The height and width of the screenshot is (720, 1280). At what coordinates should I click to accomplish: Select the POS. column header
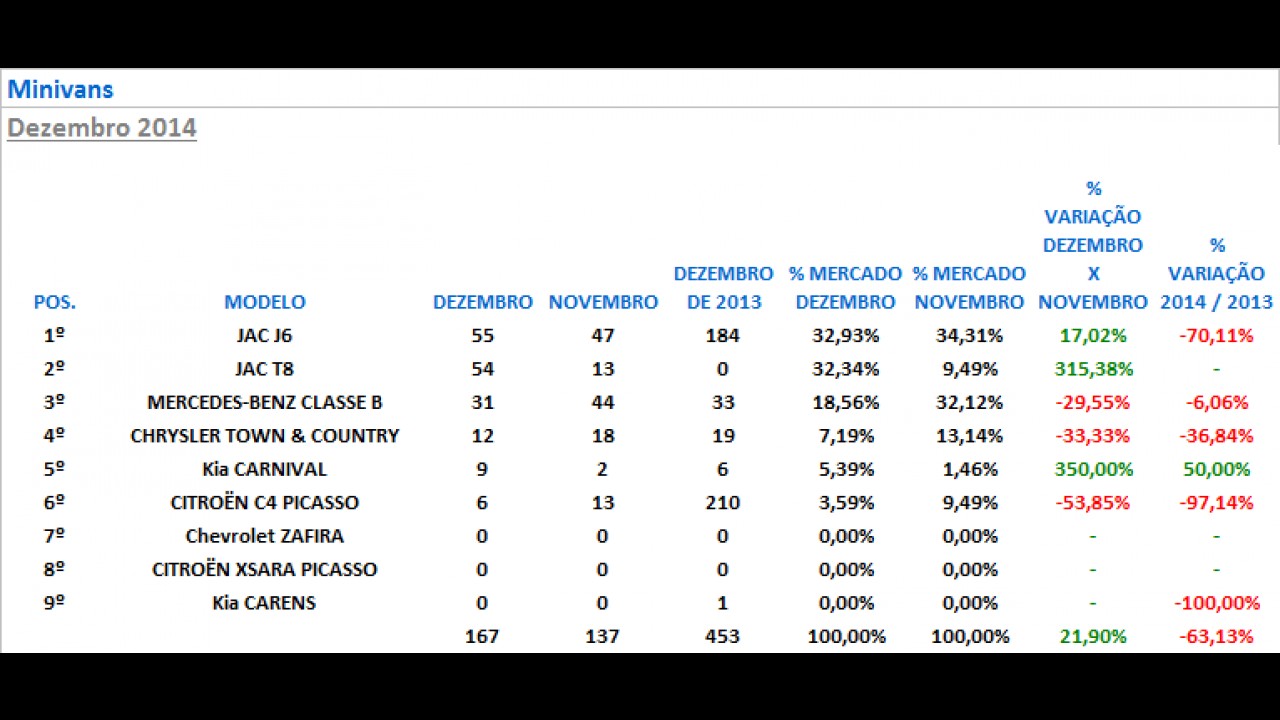pyautogui.click(x=55, y=302)
